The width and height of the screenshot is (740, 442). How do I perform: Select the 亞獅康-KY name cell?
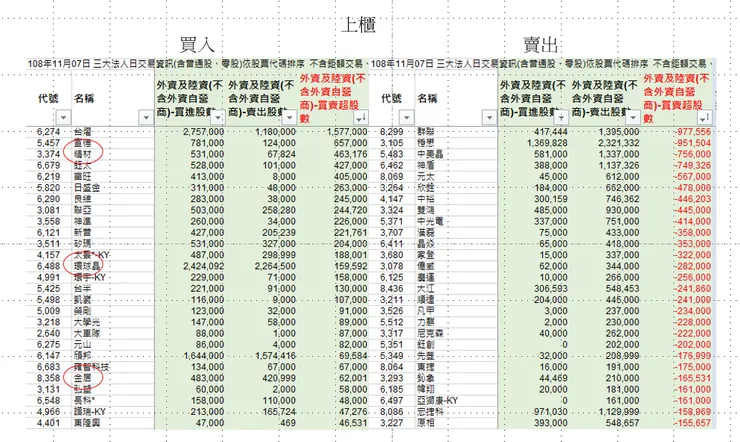[x=437, y=400]
